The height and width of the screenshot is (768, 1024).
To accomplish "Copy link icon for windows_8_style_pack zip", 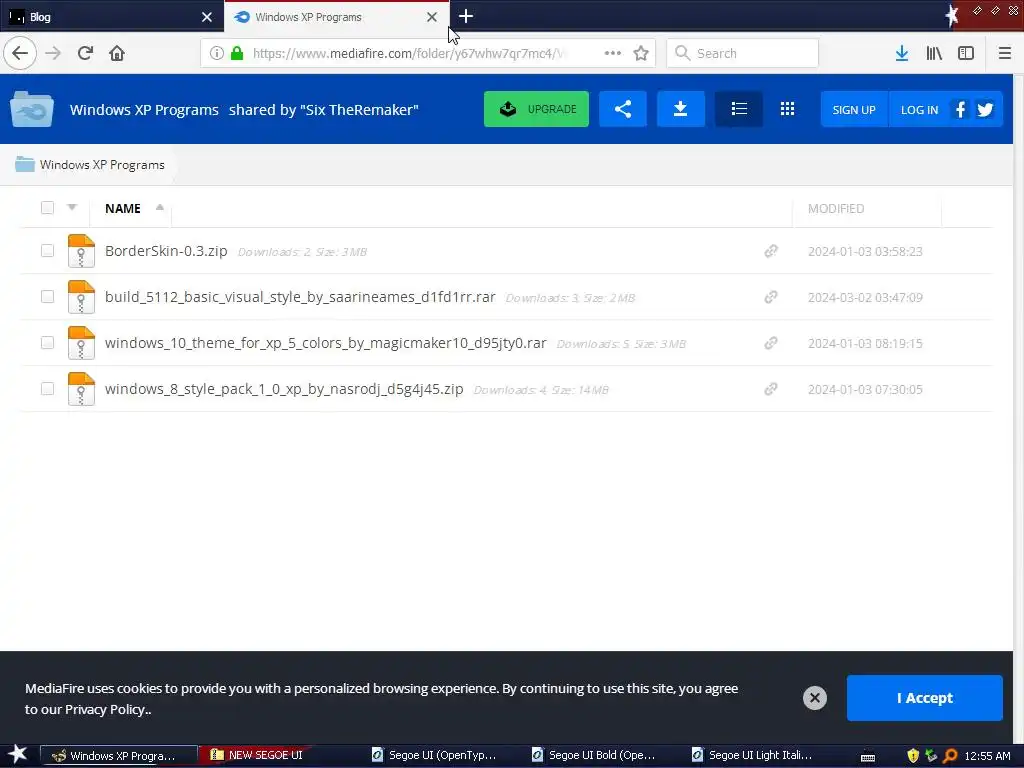I will pos(771,389).
